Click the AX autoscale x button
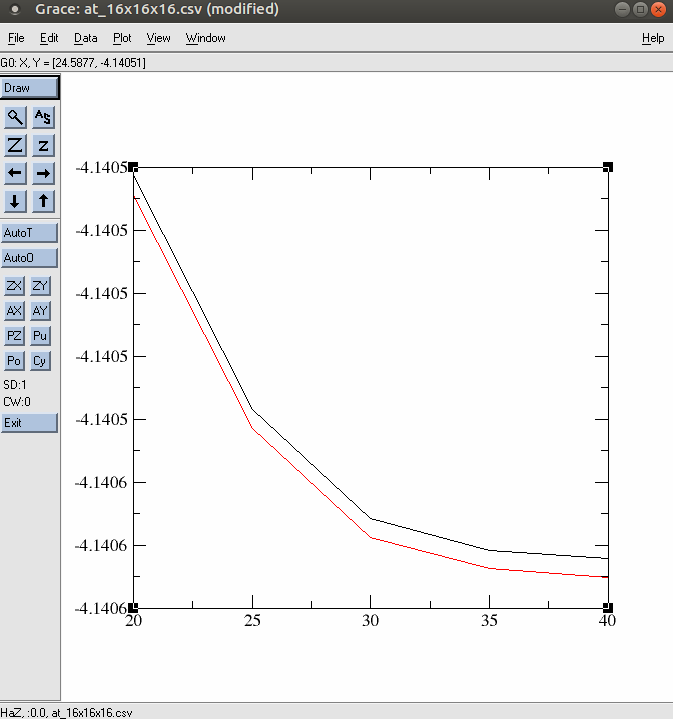Screen dimensions: 673x719 (14, 311)
